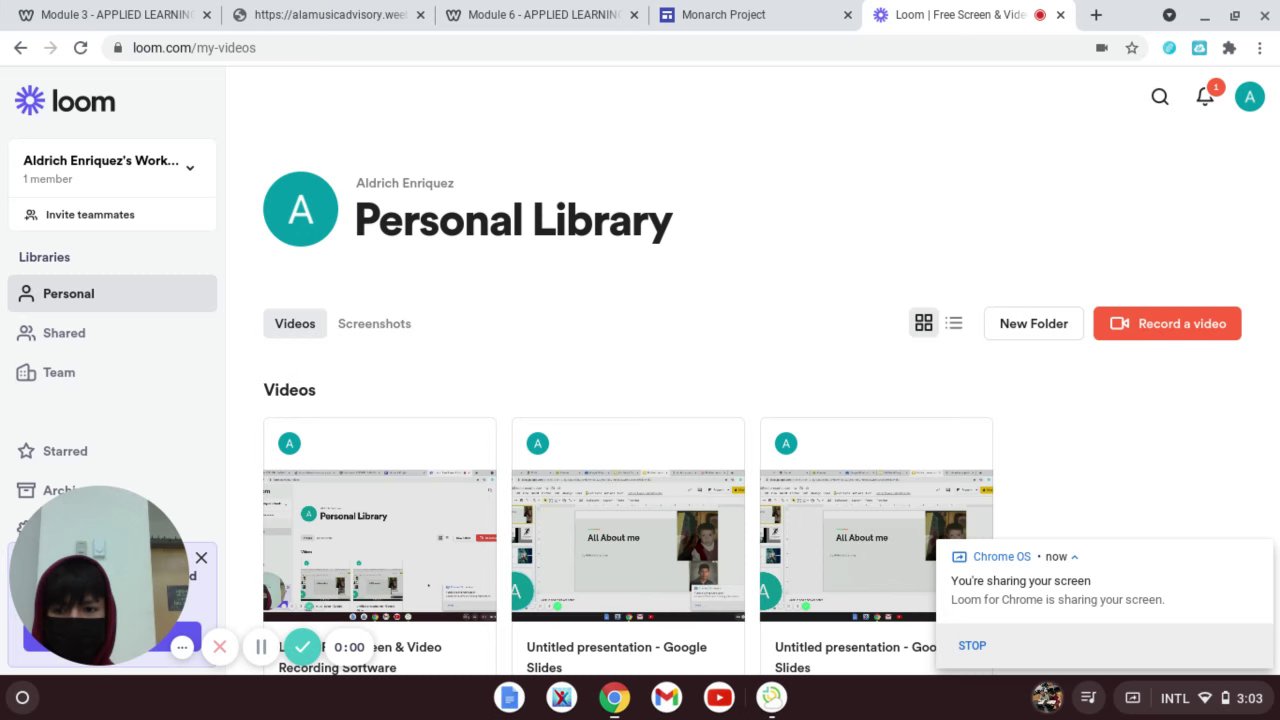Click STOP to end screen sharing
1280x720 pixels.
[x=972, y=646]
